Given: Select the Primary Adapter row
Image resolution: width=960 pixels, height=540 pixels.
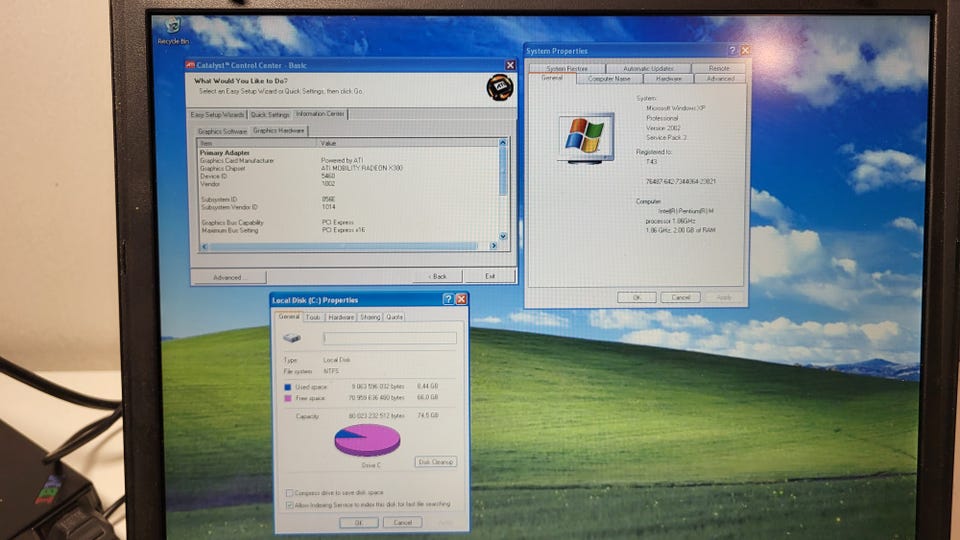Looking at the screenshot, I should pyautogui.click(x=348, y=152).
